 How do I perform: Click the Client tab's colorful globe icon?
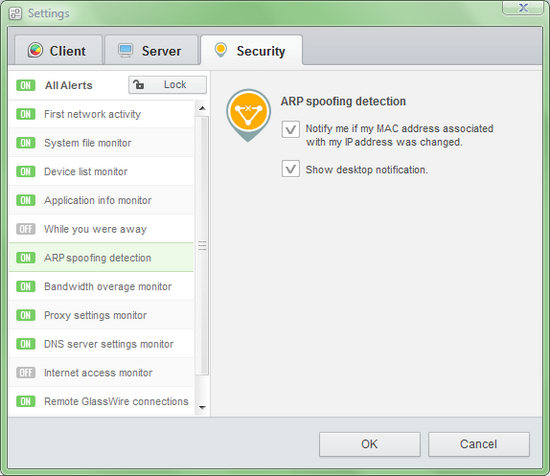pos(35,51)
